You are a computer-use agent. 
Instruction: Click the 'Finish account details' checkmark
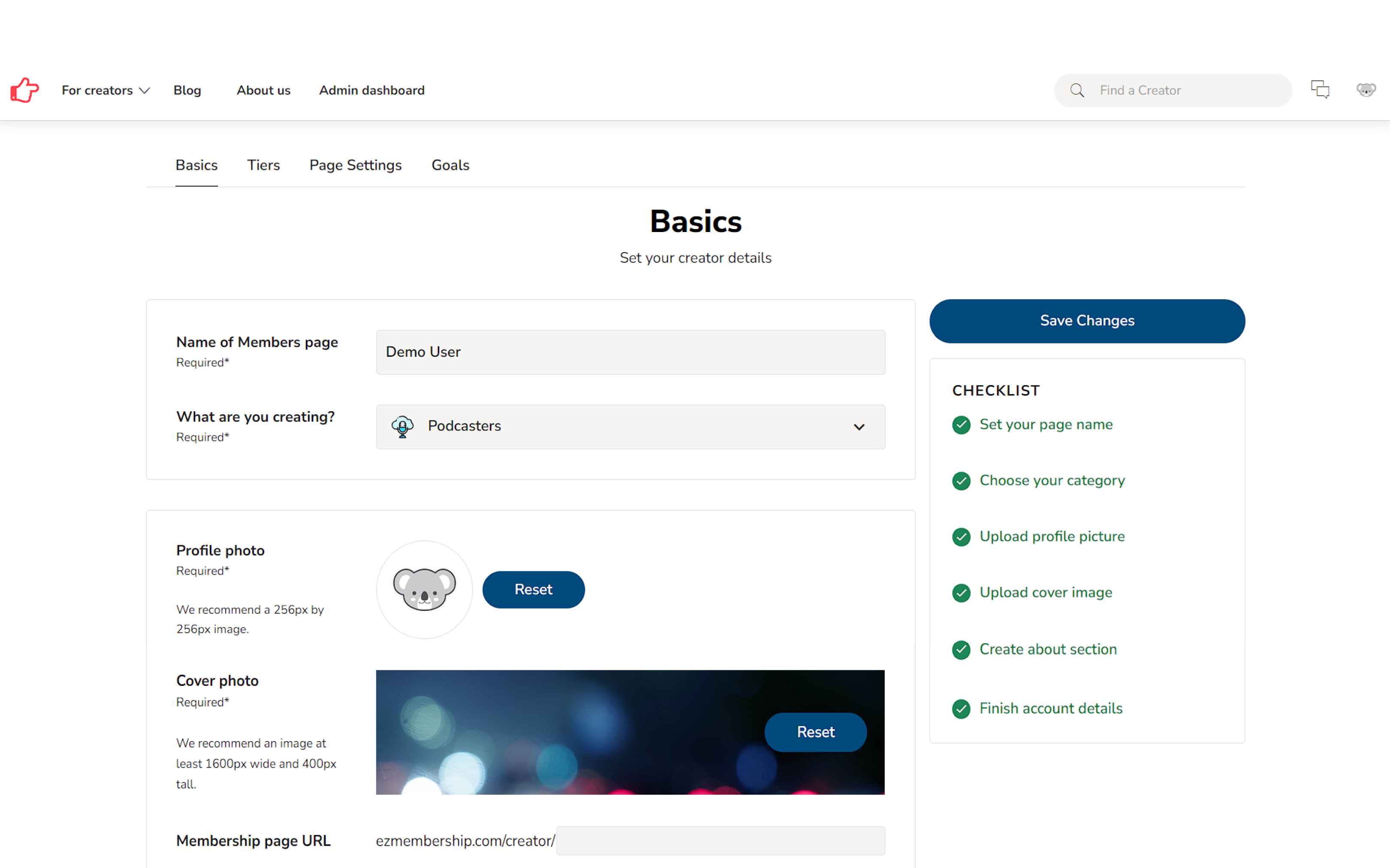tap(961, 708)
